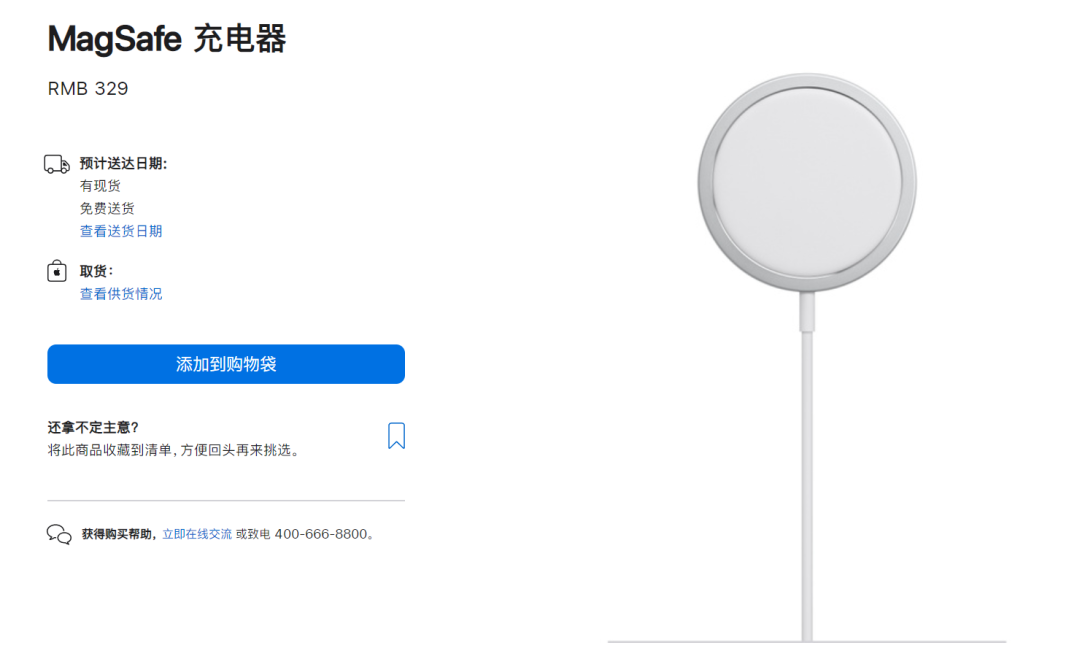Click the 预计送达日期 label
The width and height of the screenshot is (1080, 659).
123,164
